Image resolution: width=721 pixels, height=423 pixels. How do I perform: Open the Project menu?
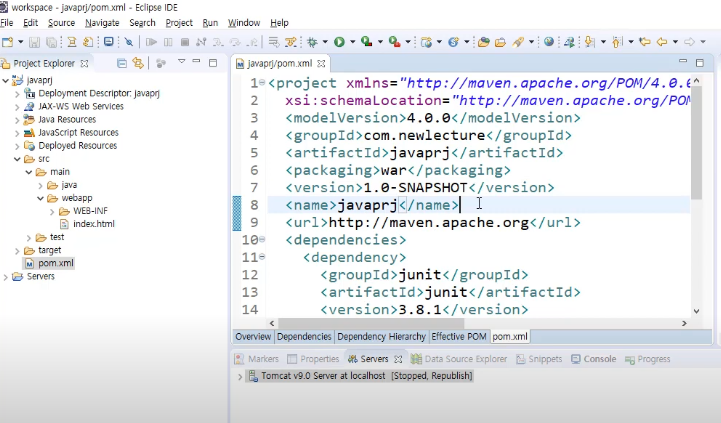tap(179, 23)
